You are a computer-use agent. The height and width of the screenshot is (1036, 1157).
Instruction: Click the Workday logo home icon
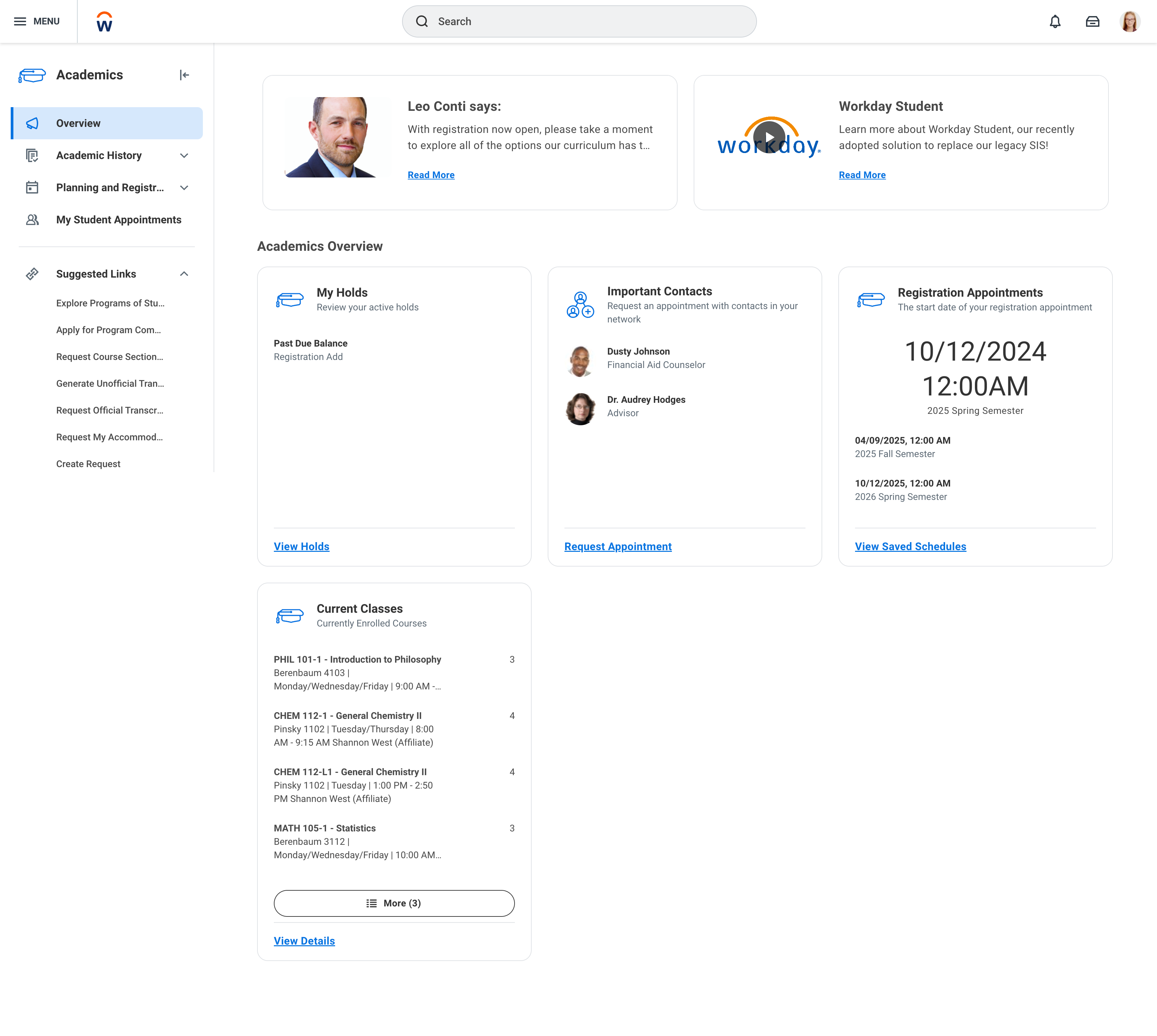tap(104, 22)
